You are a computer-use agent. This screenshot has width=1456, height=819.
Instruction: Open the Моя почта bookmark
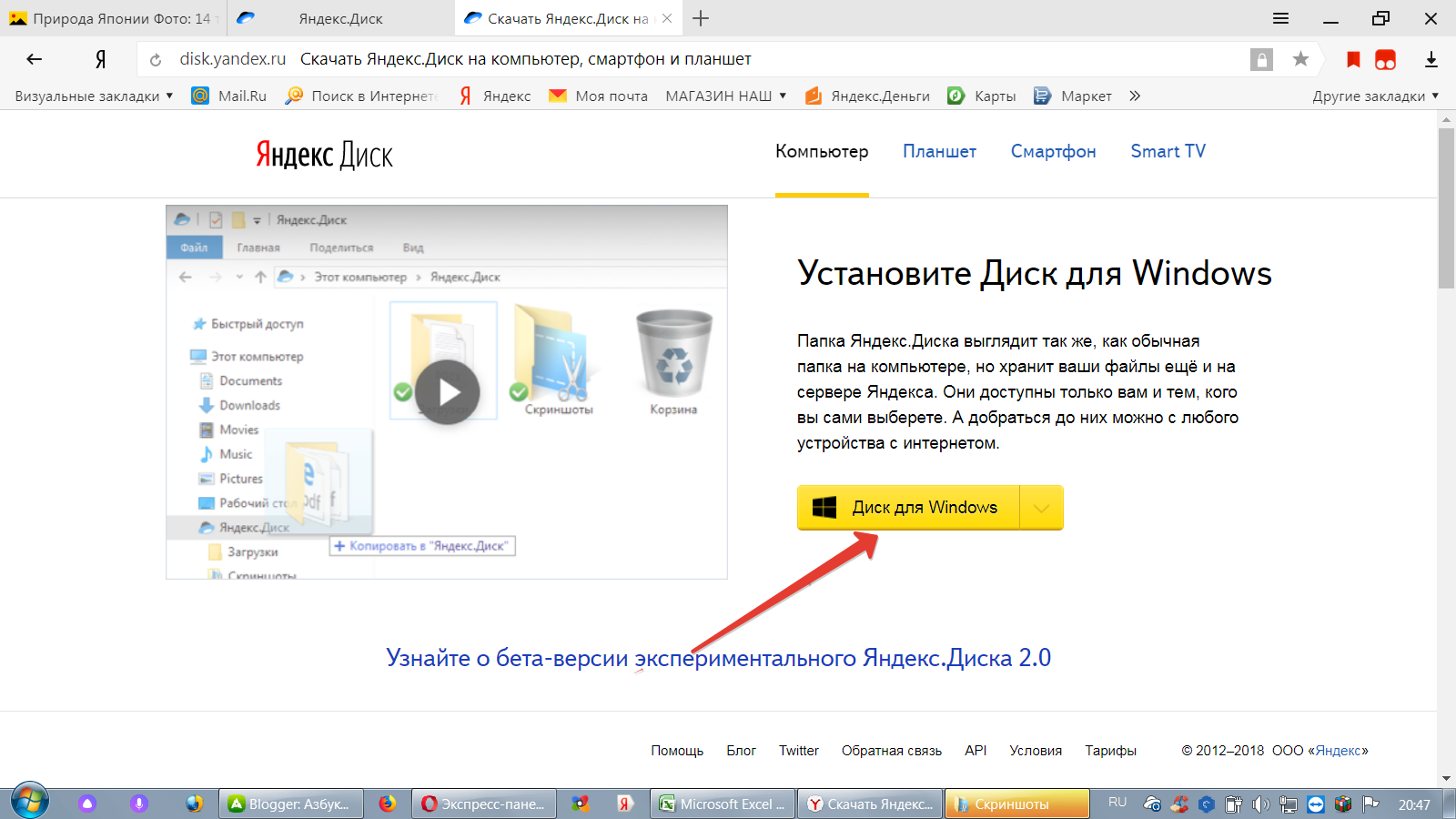click(x=598, y=96)
